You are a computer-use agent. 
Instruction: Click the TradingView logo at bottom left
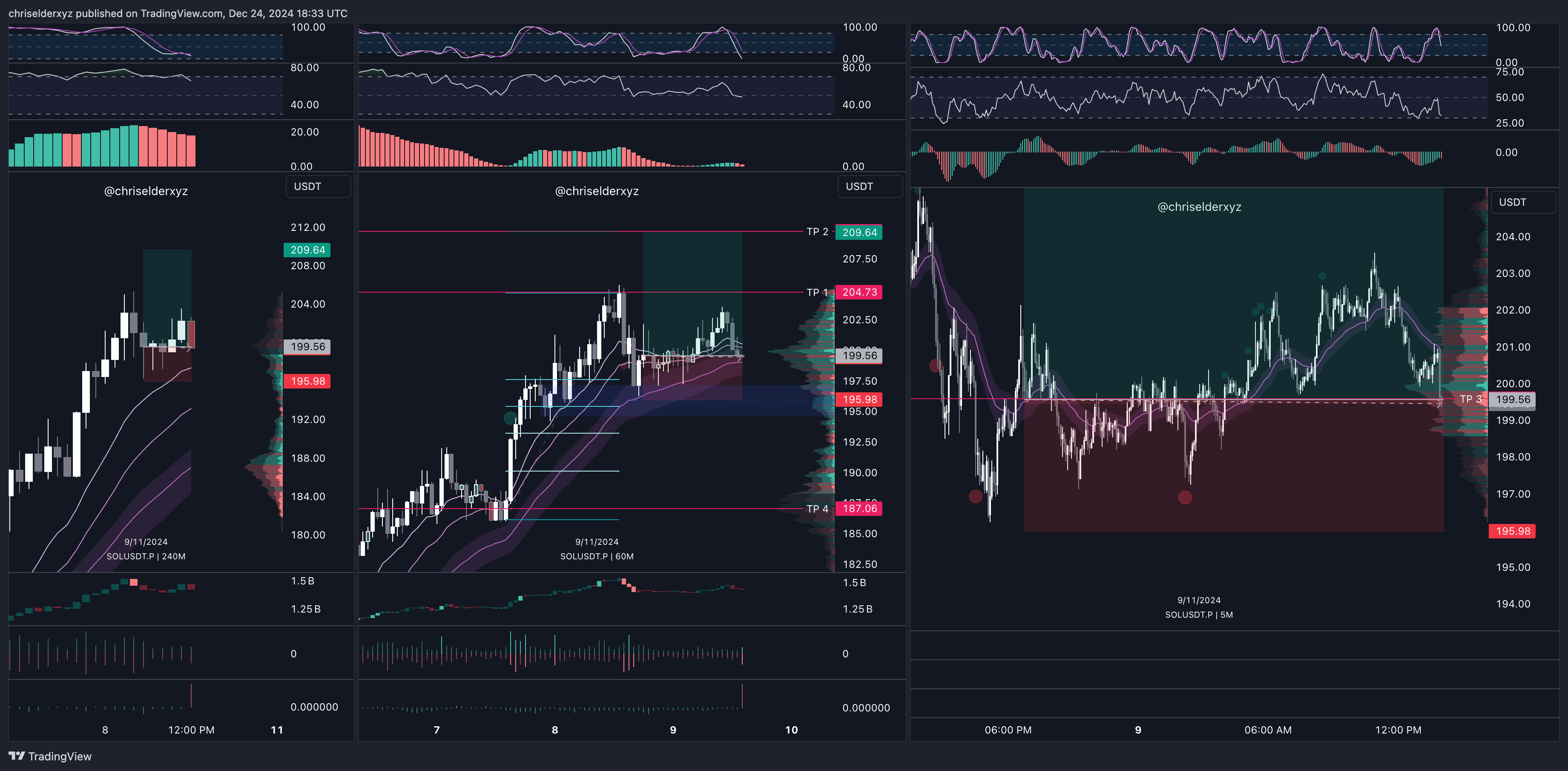(x=50, y=756)
